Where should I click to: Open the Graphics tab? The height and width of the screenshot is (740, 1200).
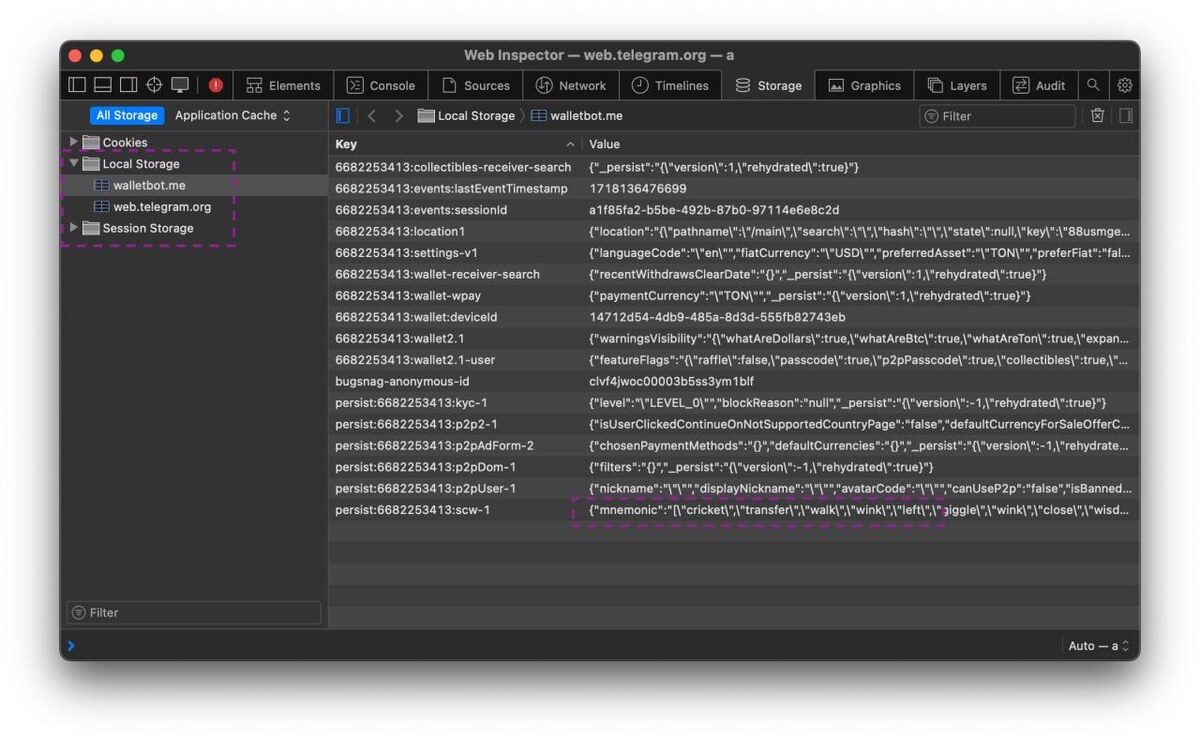coord(864,85)
